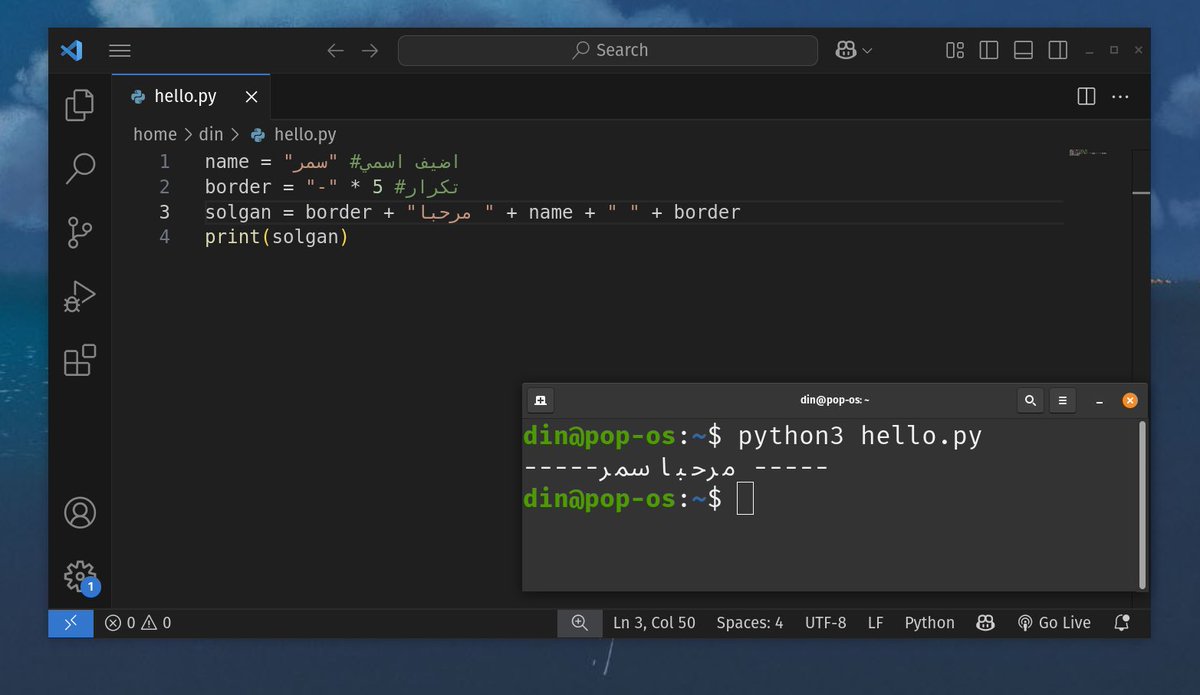Split the editor to the right

tap(1086, 97)
